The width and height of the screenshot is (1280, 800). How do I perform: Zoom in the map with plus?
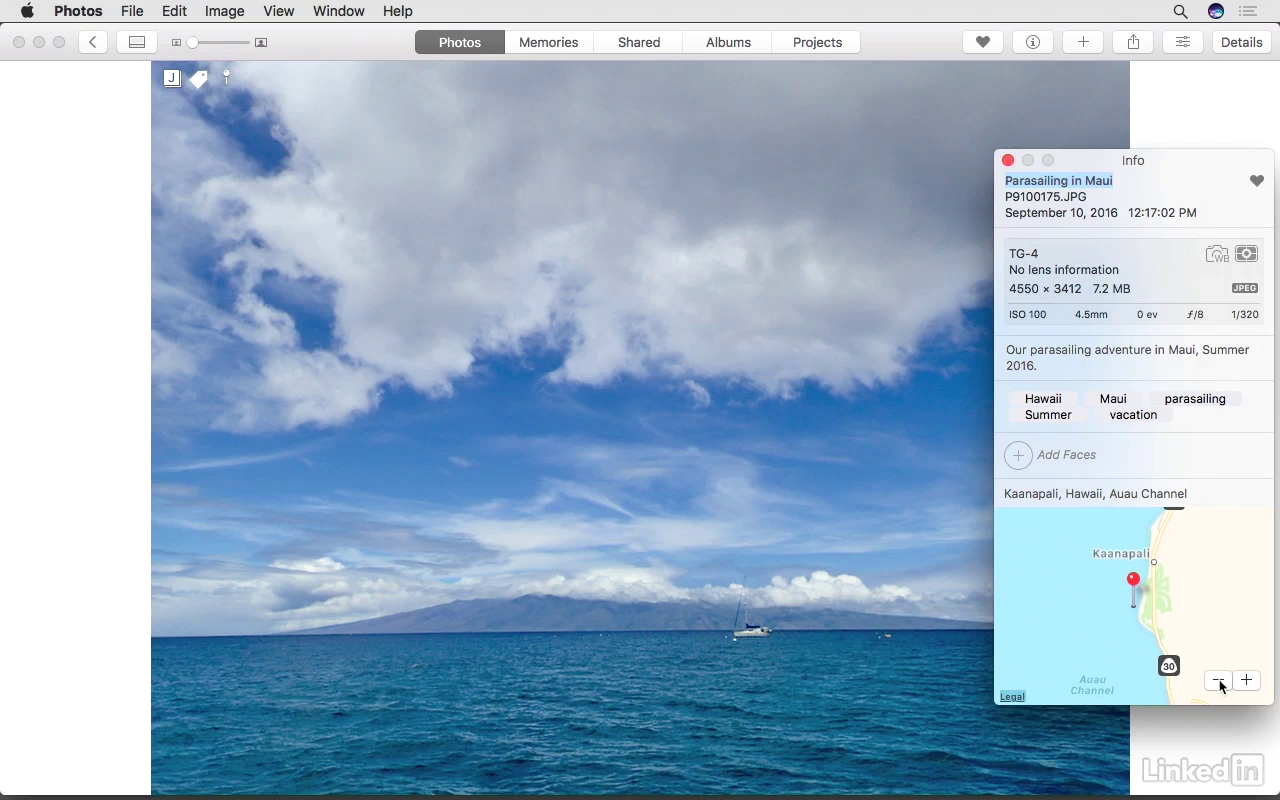1246,681
